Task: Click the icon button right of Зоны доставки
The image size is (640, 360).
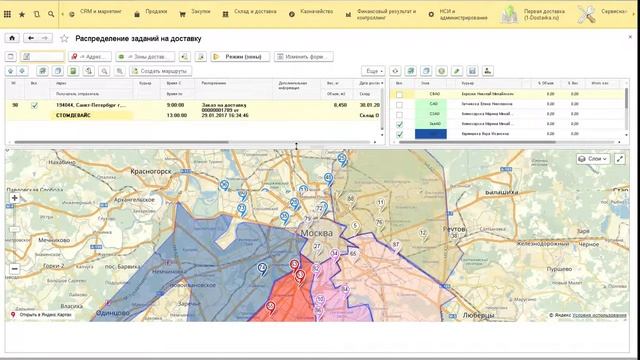Action: coord(184,56)
